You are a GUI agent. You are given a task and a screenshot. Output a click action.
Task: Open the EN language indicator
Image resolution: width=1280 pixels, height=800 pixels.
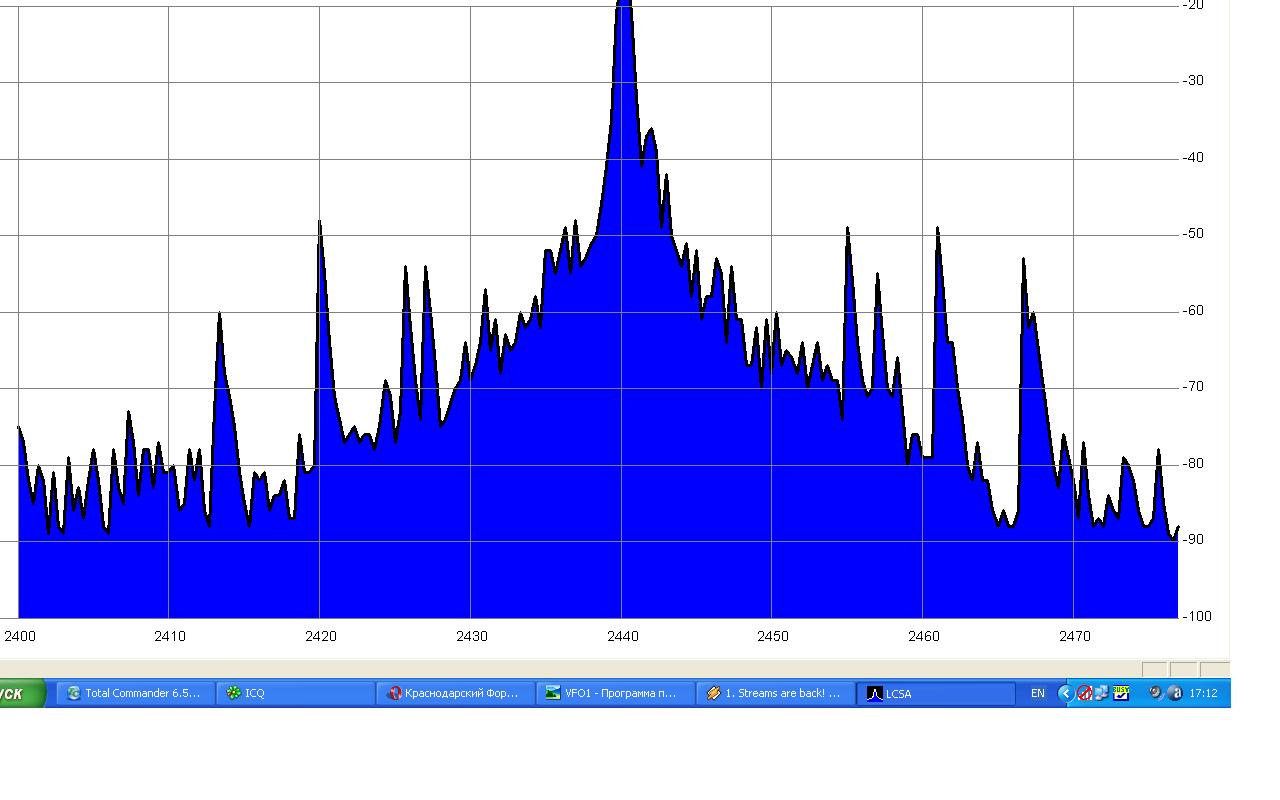click(x=1038, y=693)
